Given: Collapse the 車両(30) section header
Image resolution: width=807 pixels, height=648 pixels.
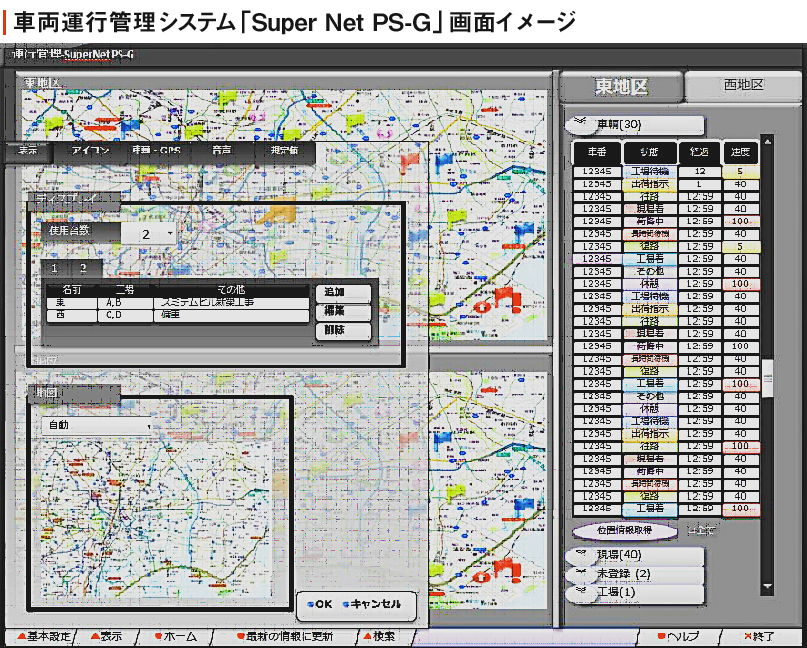Looking at the screenshot, I should coord(635,125).
